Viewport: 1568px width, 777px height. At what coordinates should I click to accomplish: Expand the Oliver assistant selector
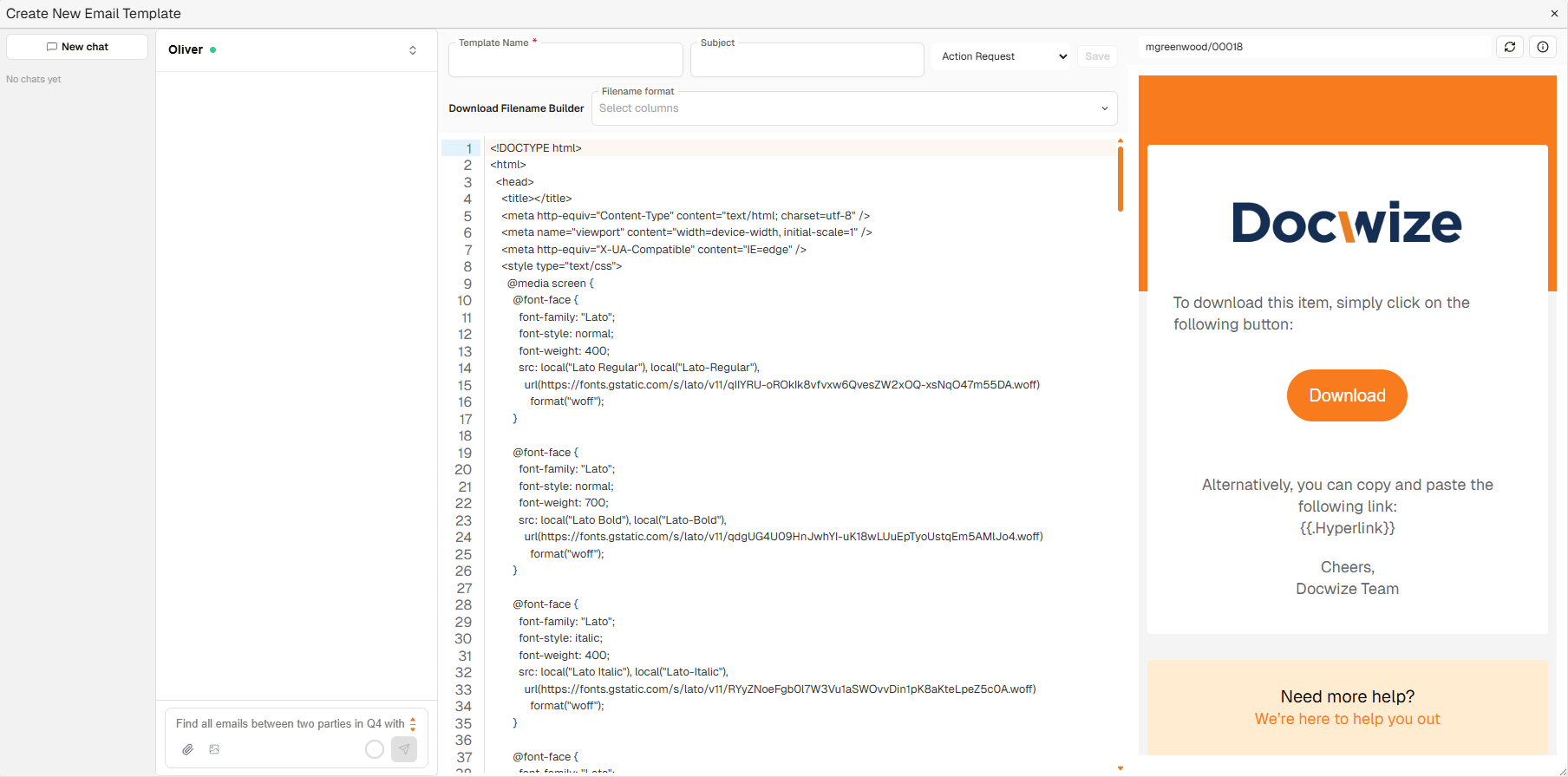[413, 50]
